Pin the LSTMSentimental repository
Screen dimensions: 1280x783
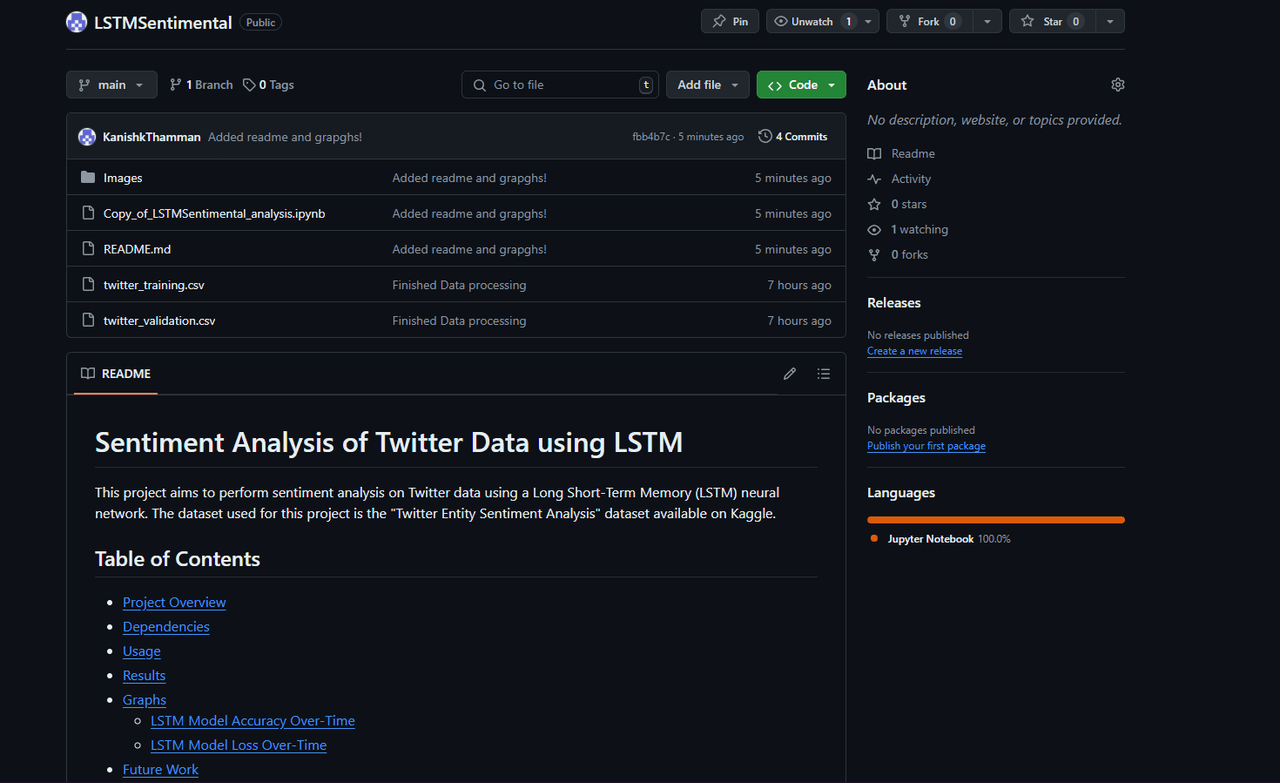click(x=730, y=21)
